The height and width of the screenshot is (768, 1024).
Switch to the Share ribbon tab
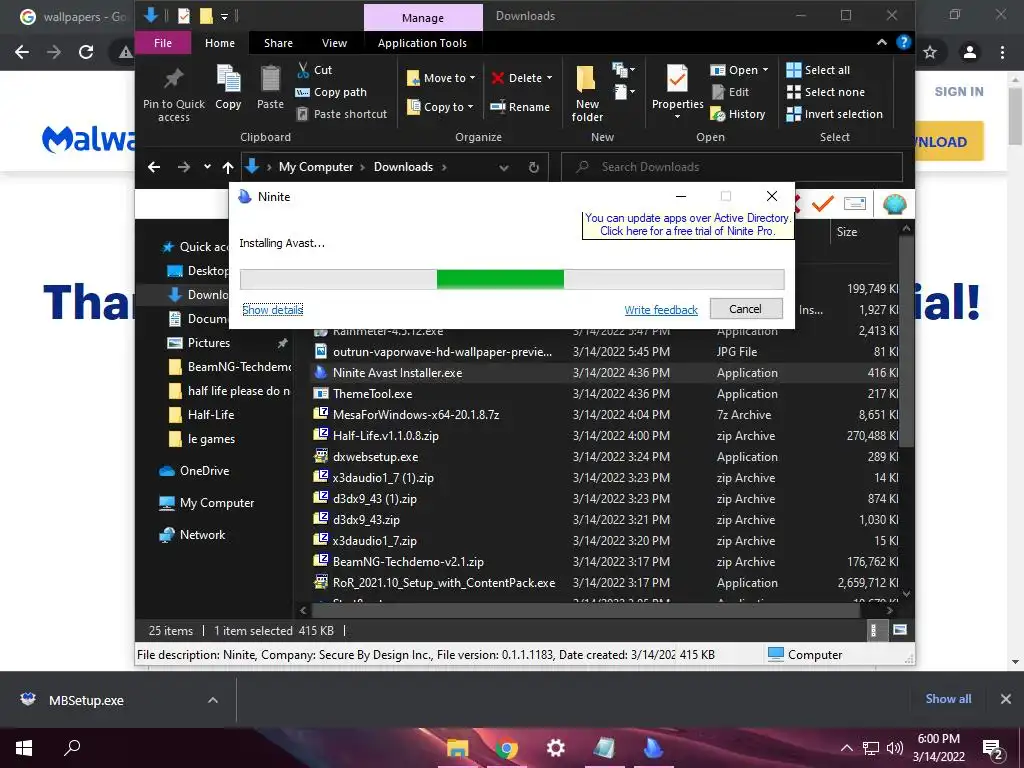[278, 43]
